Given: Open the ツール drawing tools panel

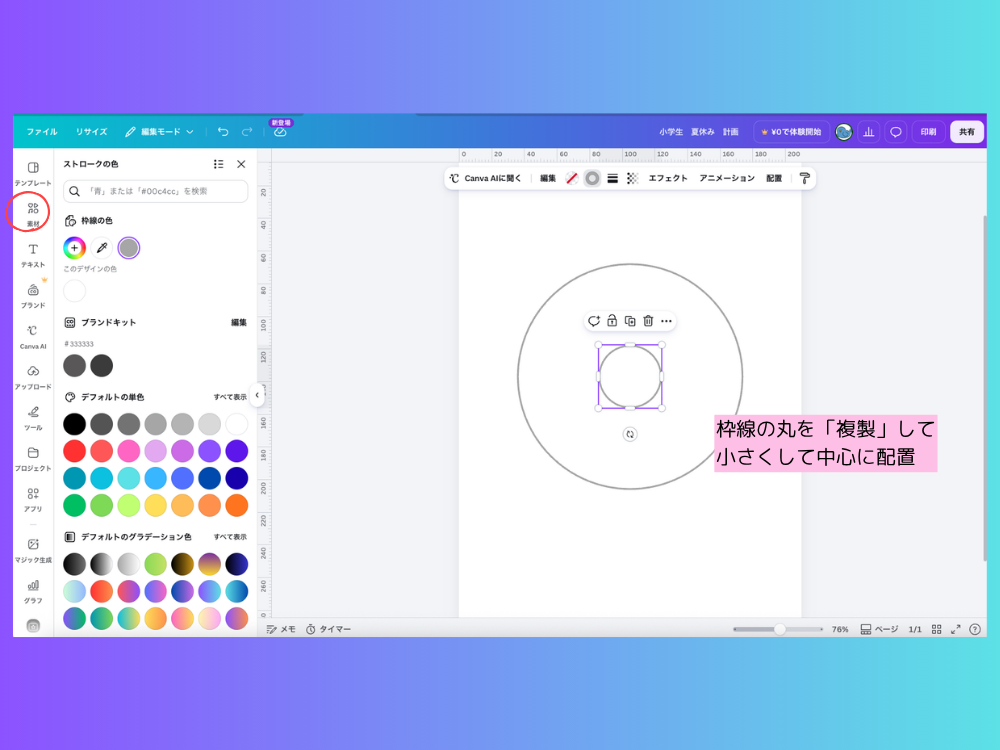Looking at the screenshot, I should [33, 418].
